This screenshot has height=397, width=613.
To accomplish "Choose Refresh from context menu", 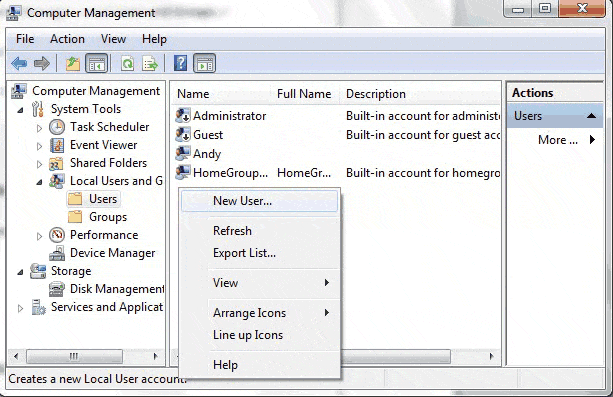I will 259,231.
